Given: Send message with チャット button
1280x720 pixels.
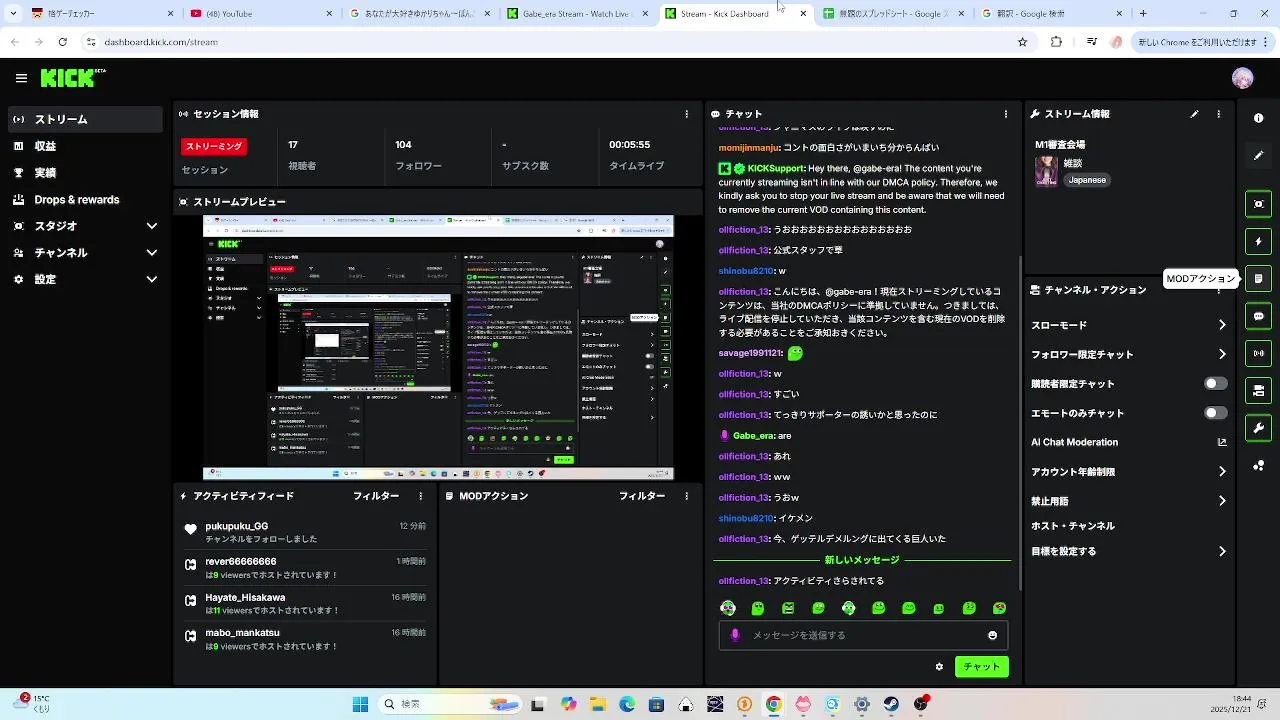Looking at the screenshot, I should [x=982, y=667].
